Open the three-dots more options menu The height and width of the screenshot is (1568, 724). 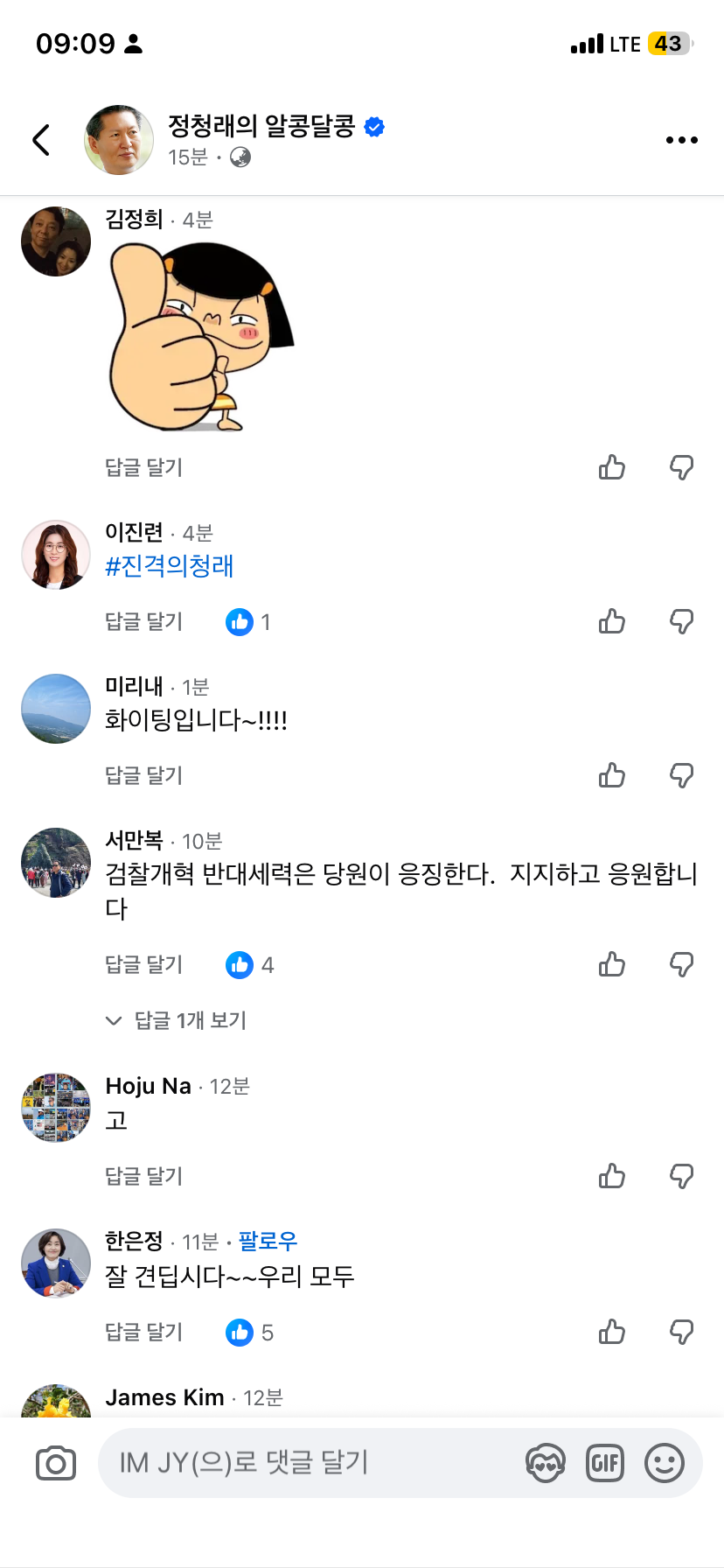click(681, 140)
